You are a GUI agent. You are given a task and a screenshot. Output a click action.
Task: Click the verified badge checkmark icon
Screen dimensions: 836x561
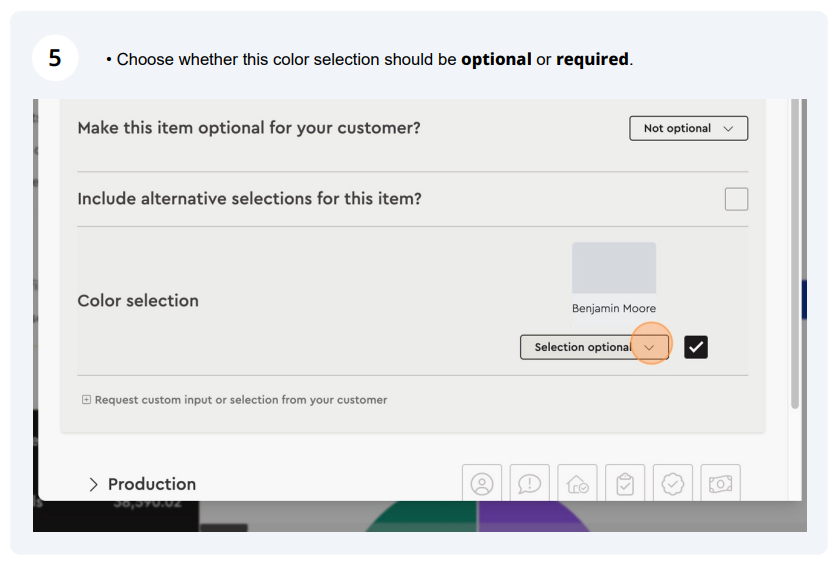click(672, 483)
